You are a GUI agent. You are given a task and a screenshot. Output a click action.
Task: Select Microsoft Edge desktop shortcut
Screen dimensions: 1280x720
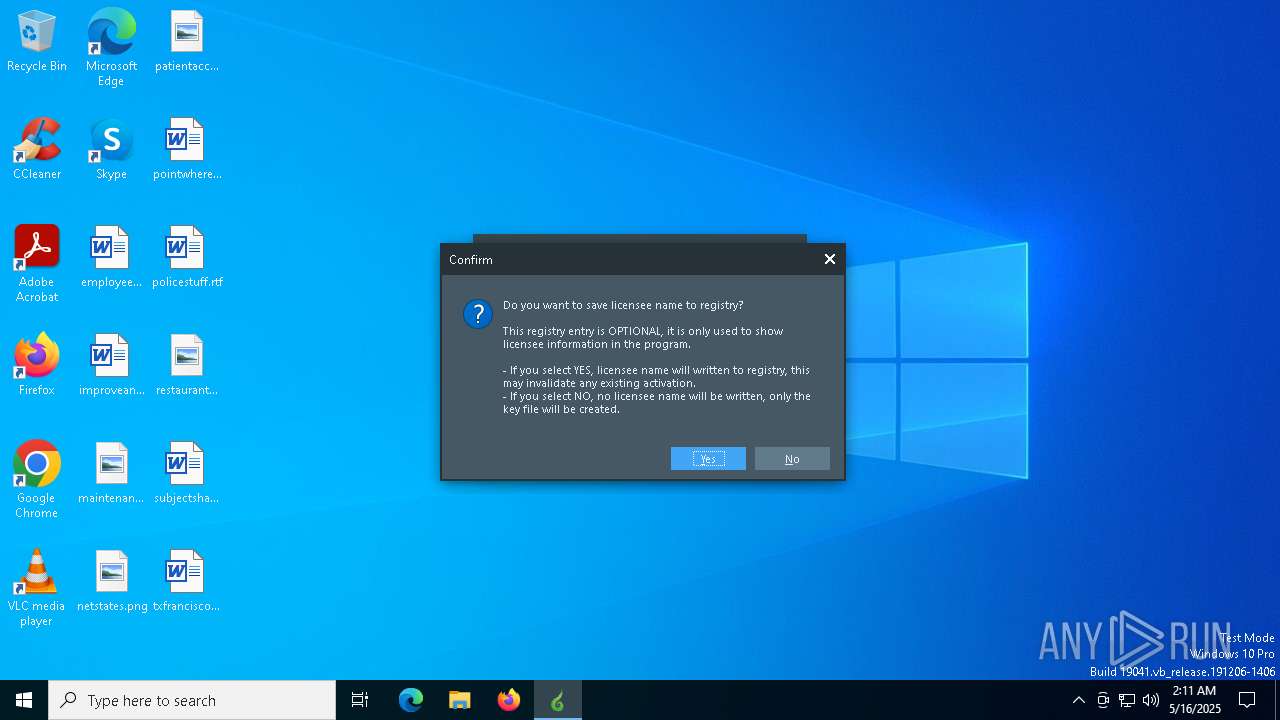111,48
